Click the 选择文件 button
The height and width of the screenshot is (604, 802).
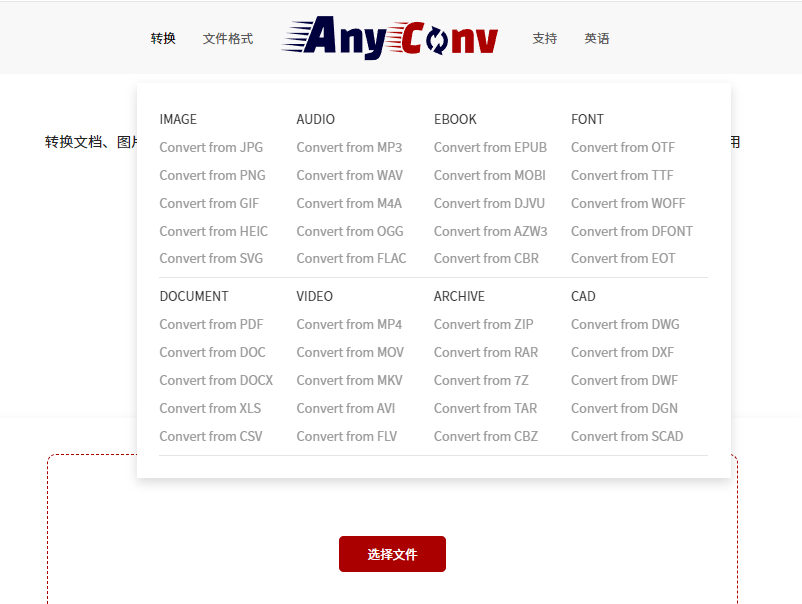[x=392, y=554]
